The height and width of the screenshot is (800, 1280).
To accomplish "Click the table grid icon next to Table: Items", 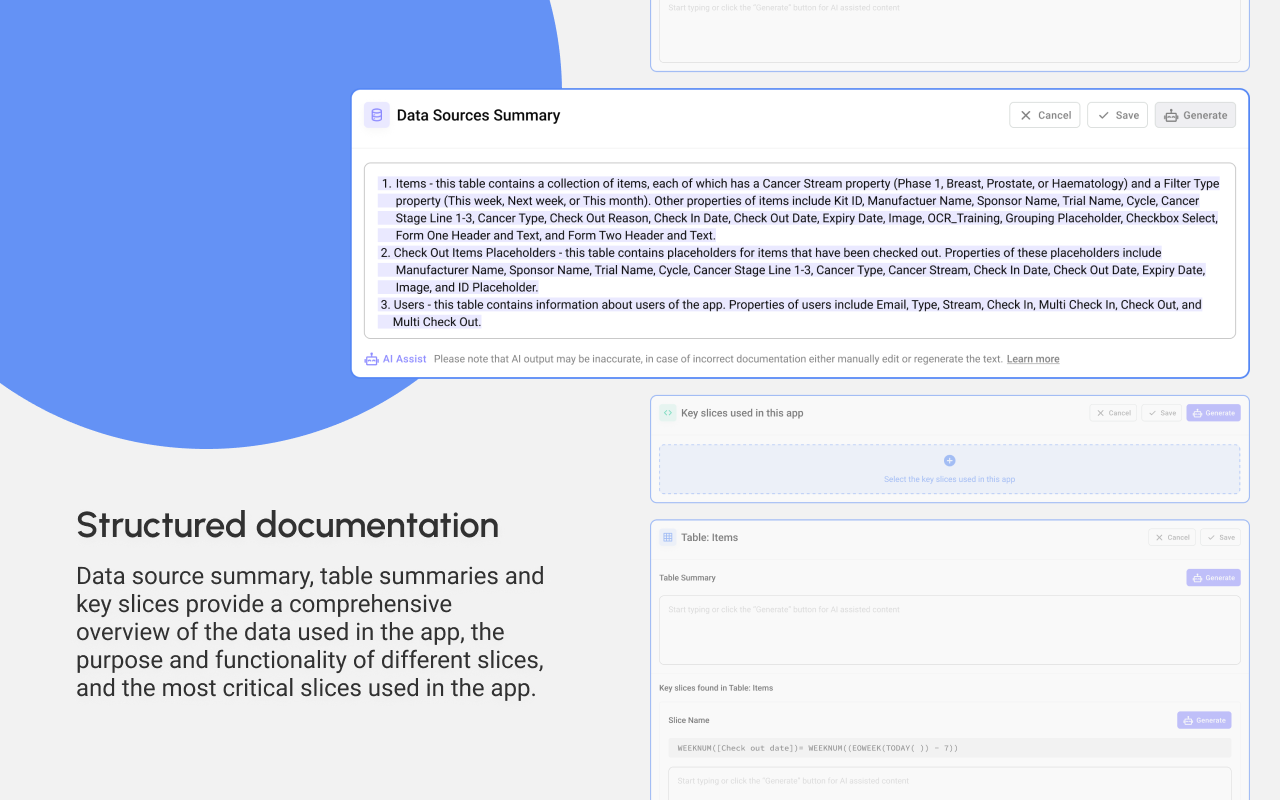I will point(666,537).
